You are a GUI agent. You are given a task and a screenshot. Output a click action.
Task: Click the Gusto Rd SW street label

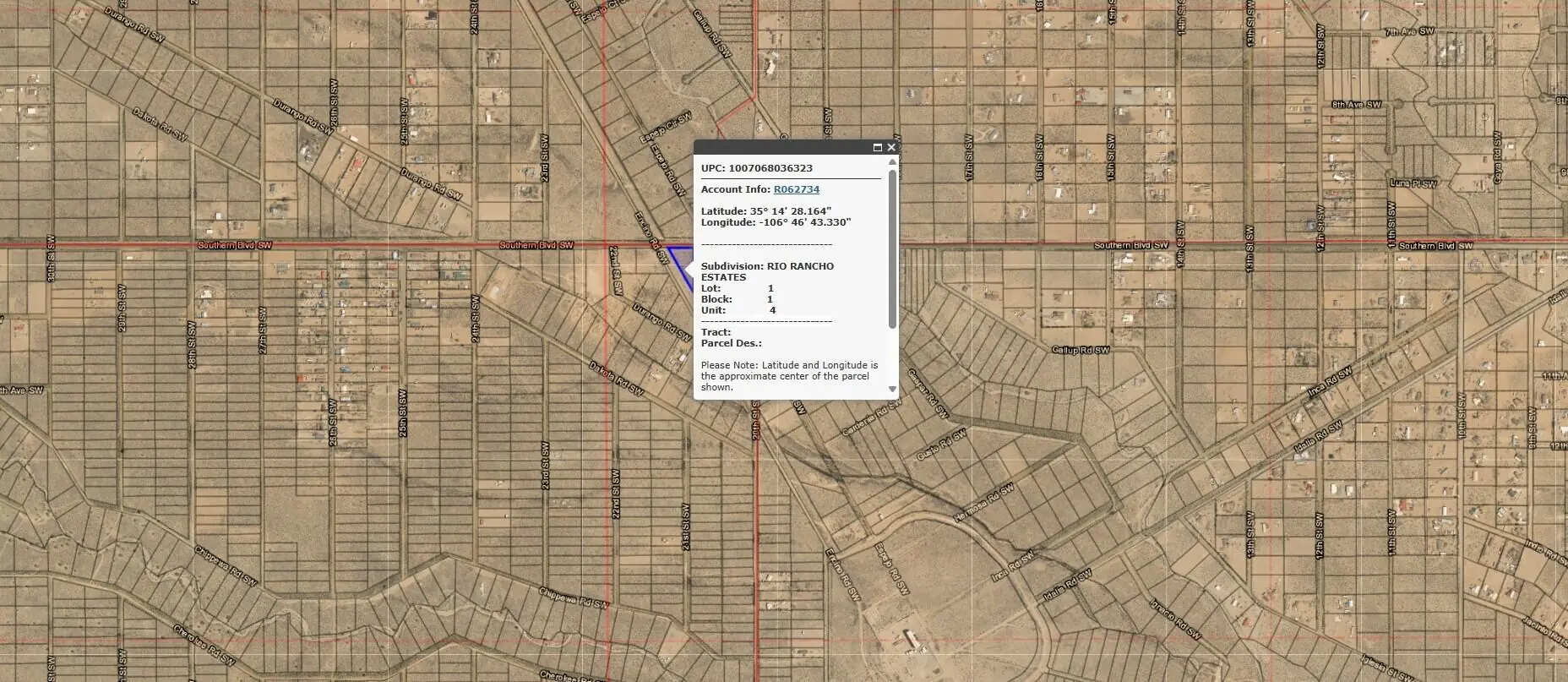point(941,445)
